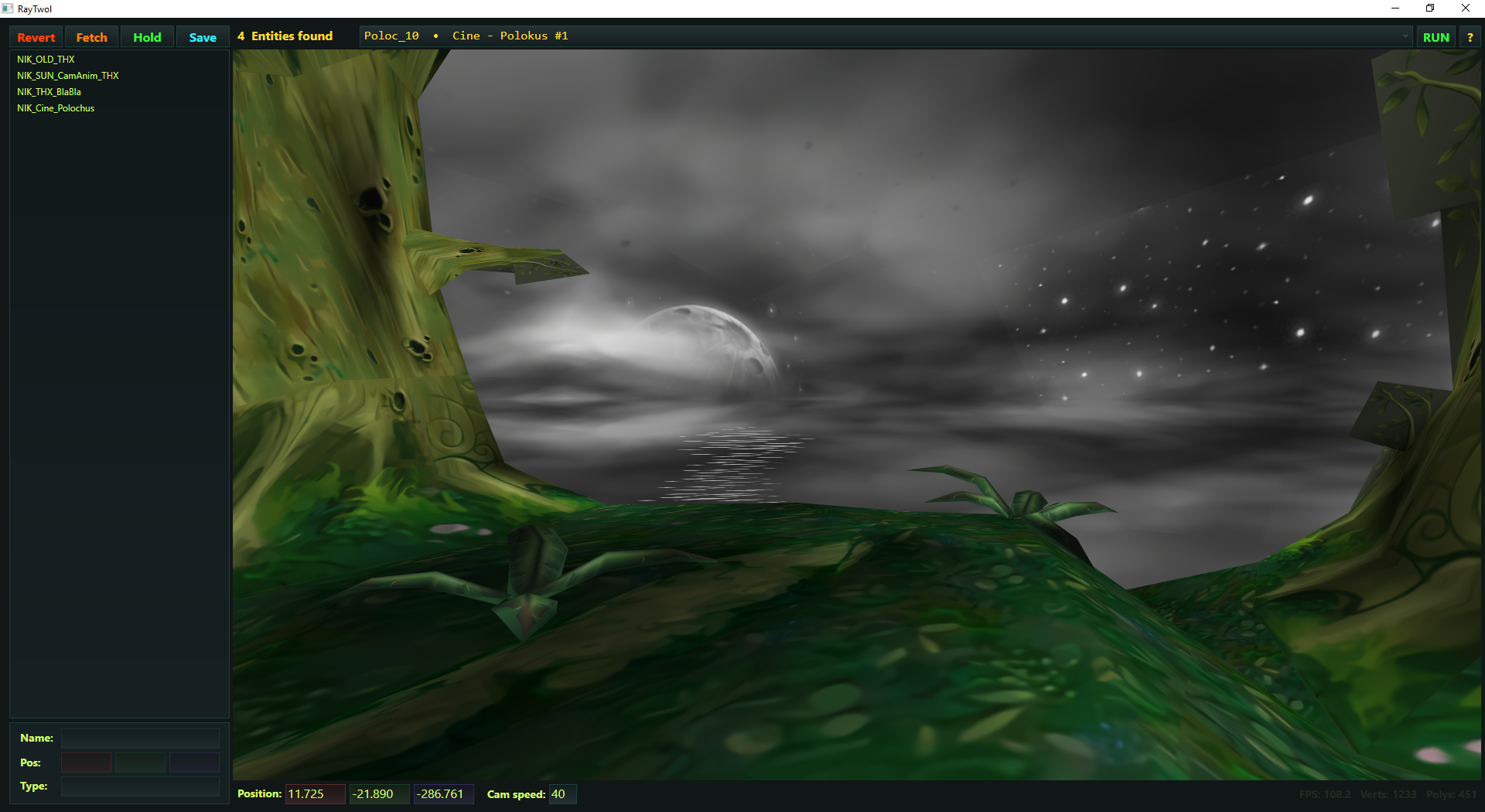This screenshot has height=812, width=1485.
Task: Click the green Pos Y field
Action: [x=140, y=763]
